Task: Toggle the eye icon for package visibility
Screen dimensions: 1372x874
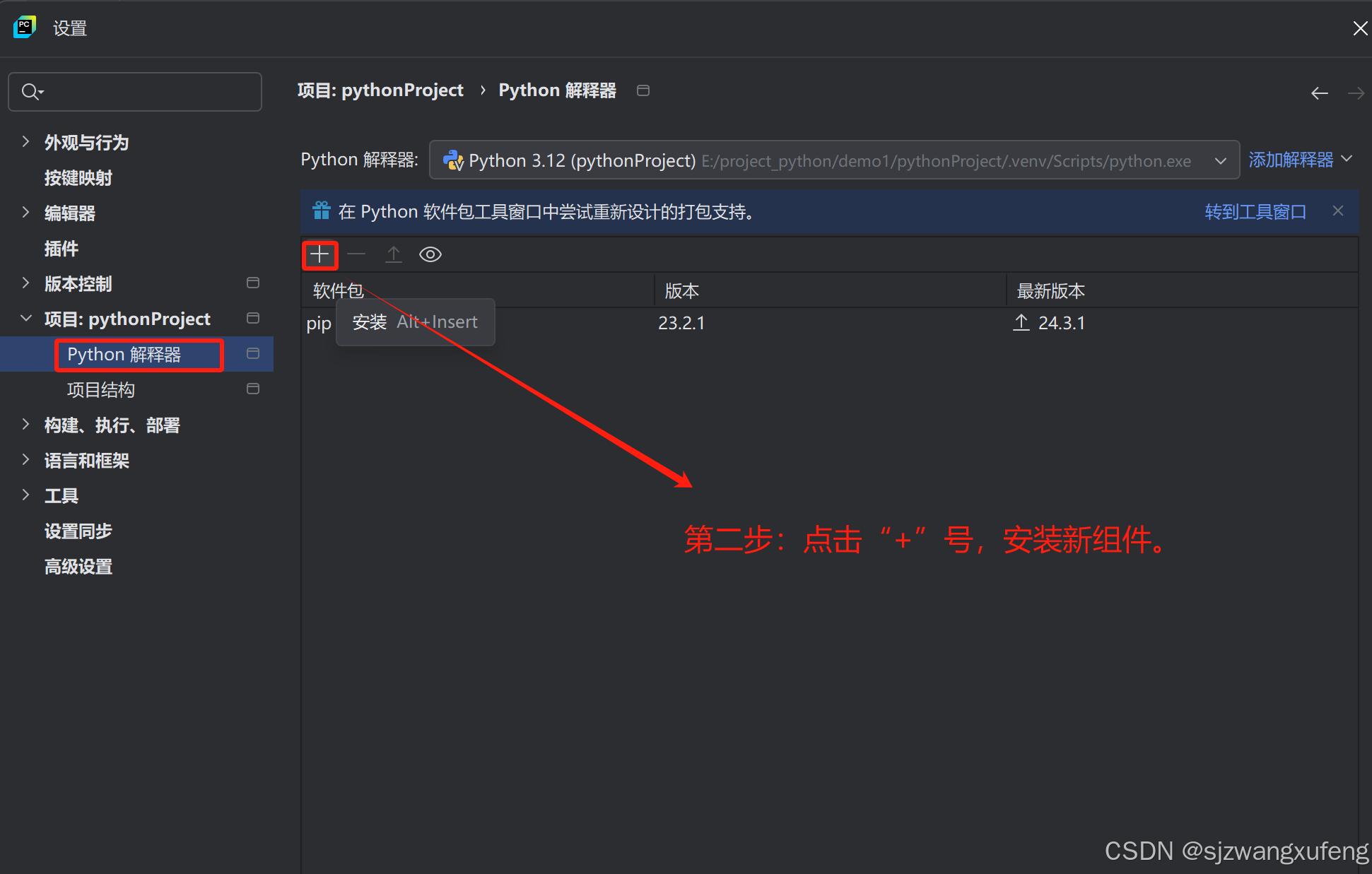Action: [430, 254]
